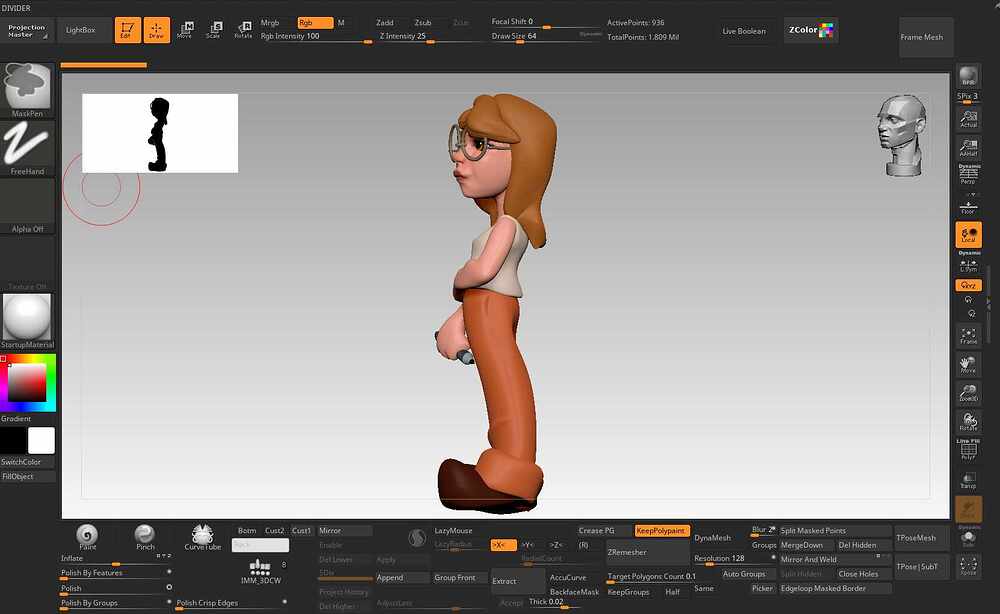Toggle Local transformations button
The height and width of the screenshot is (614, 1000).
(968, 235)
